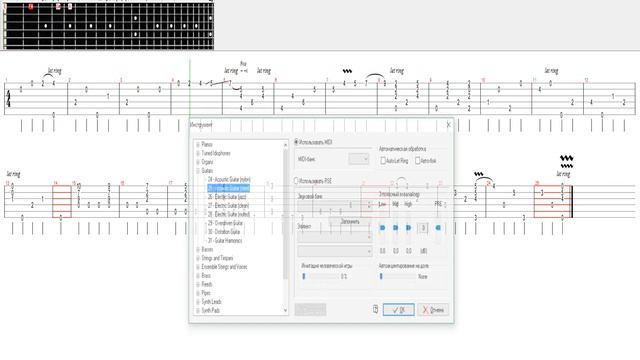640x360 pixels.
Task: Select the Synth Pads tree item
Action: click(x=211, y=311)
